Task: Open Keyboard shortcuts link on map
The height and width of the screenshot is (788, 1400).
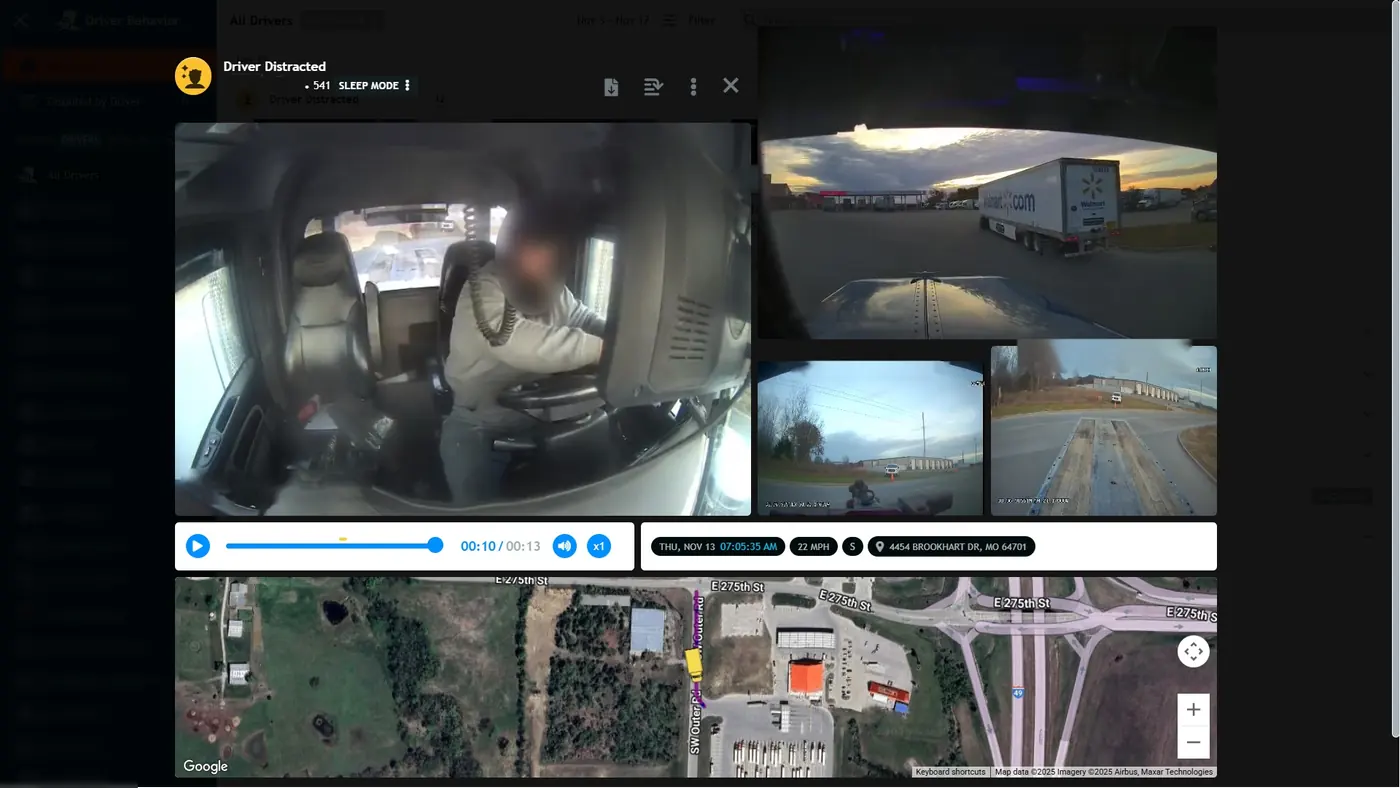Action: point(950,772)
